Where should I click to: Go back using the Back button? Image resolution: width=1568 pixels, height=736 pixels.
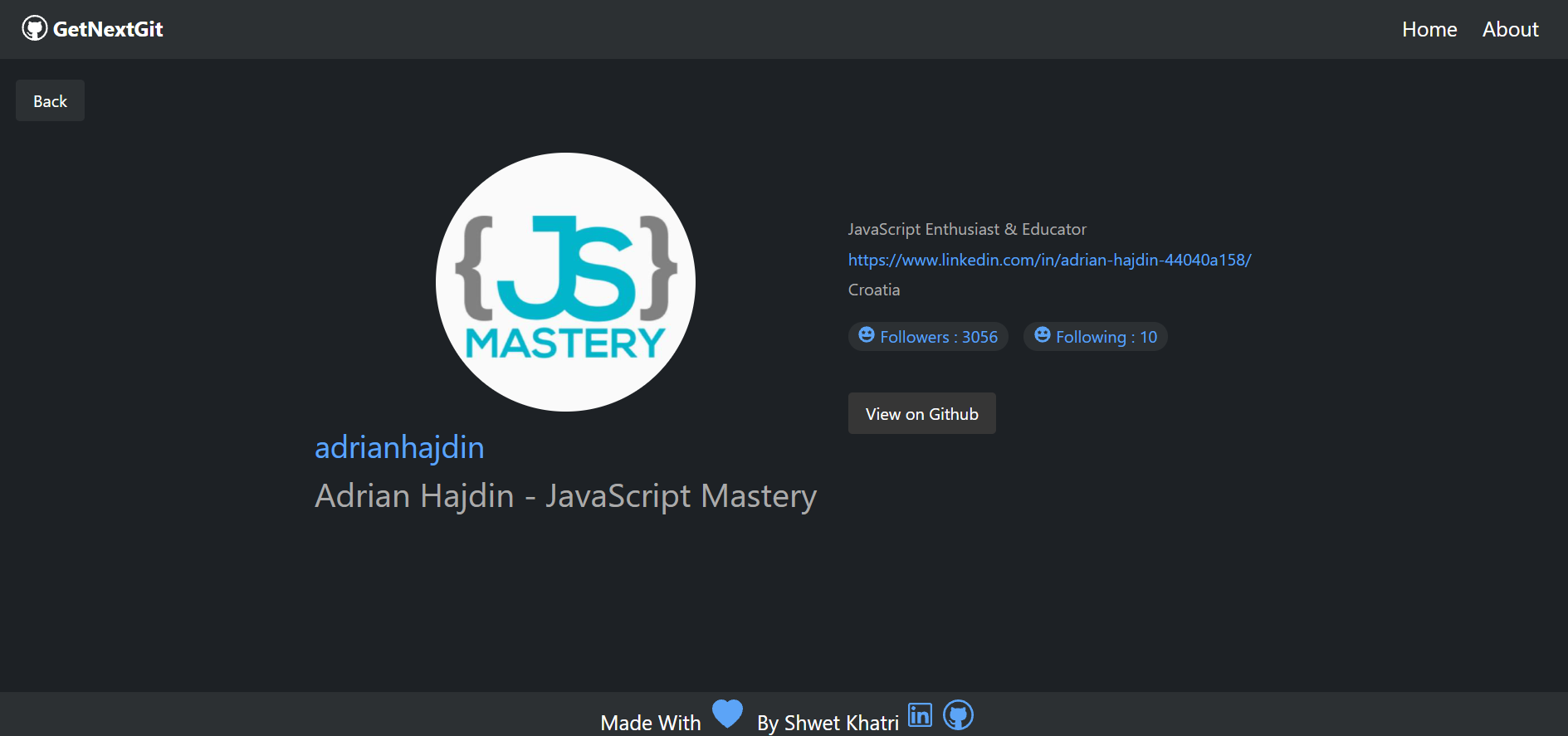[50, 100]
